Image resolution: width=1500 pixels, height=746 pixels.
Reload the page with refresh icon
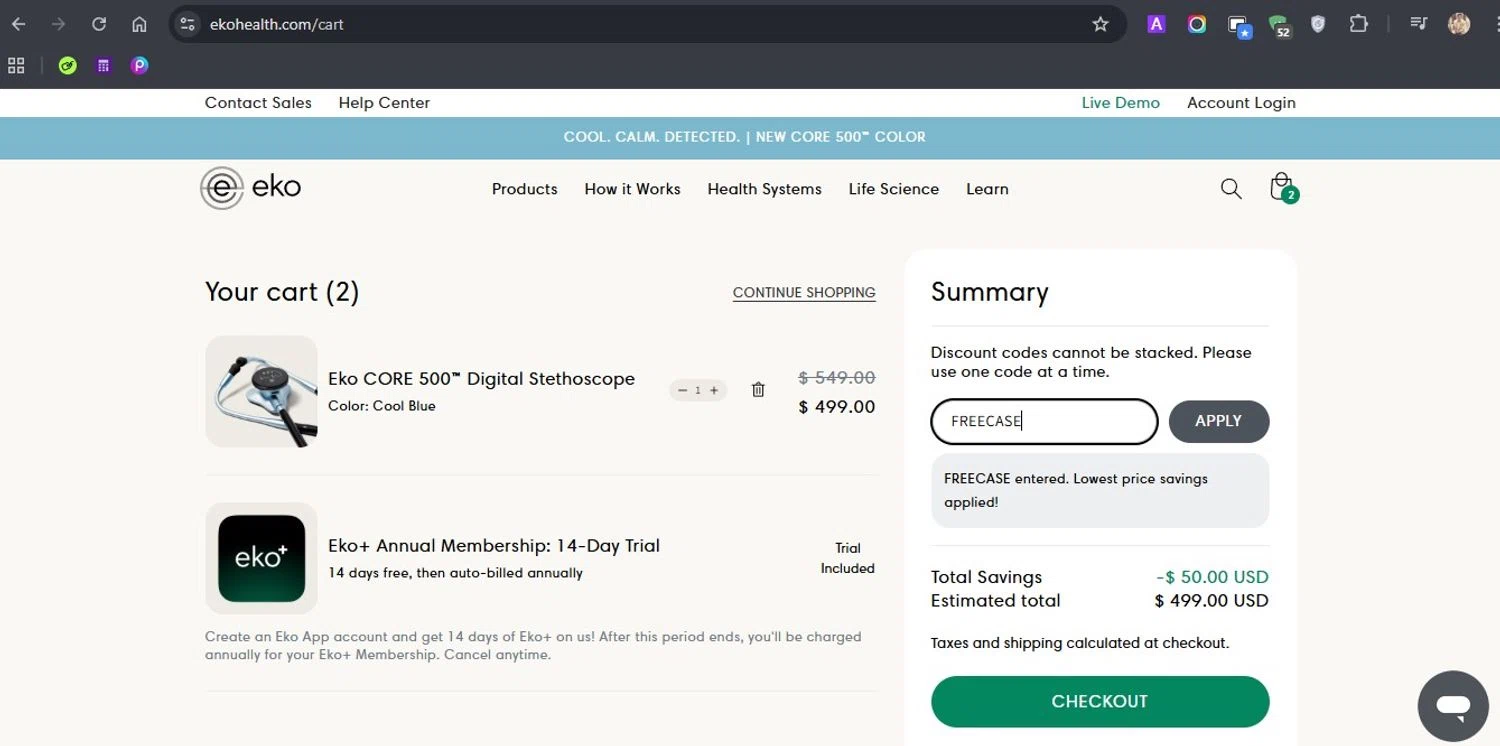click(99, 24)
